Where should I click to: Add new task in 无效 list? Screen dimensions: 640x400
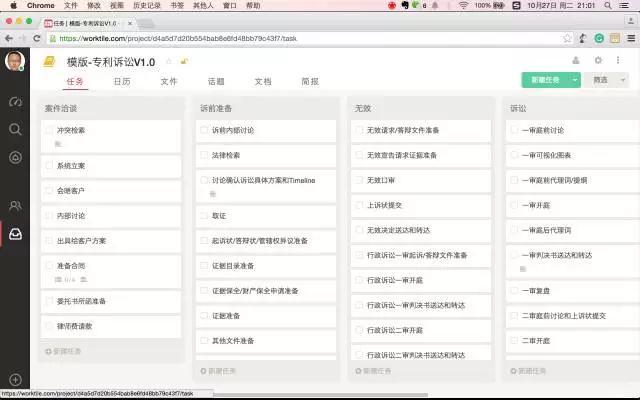point(373,371)
